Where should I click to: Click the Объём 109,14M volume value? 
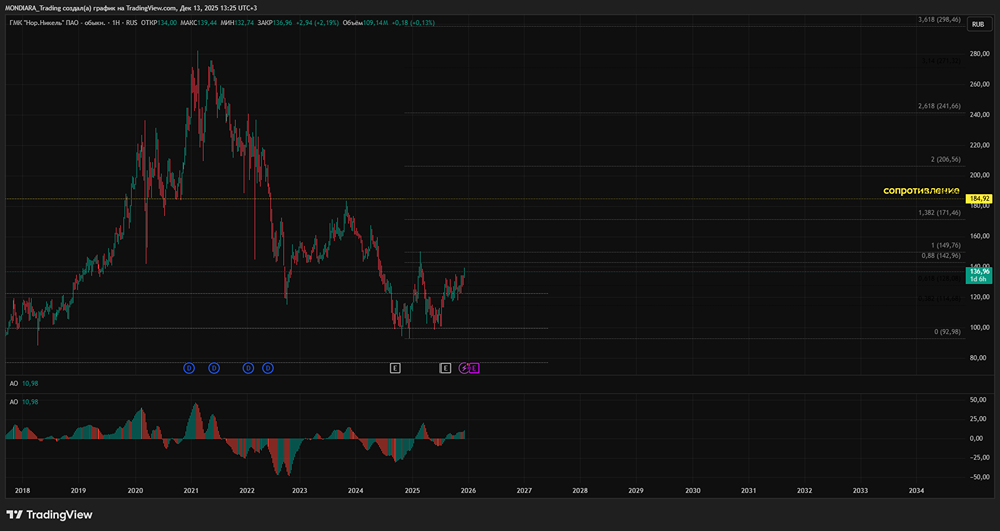click(x=367, y=23)
